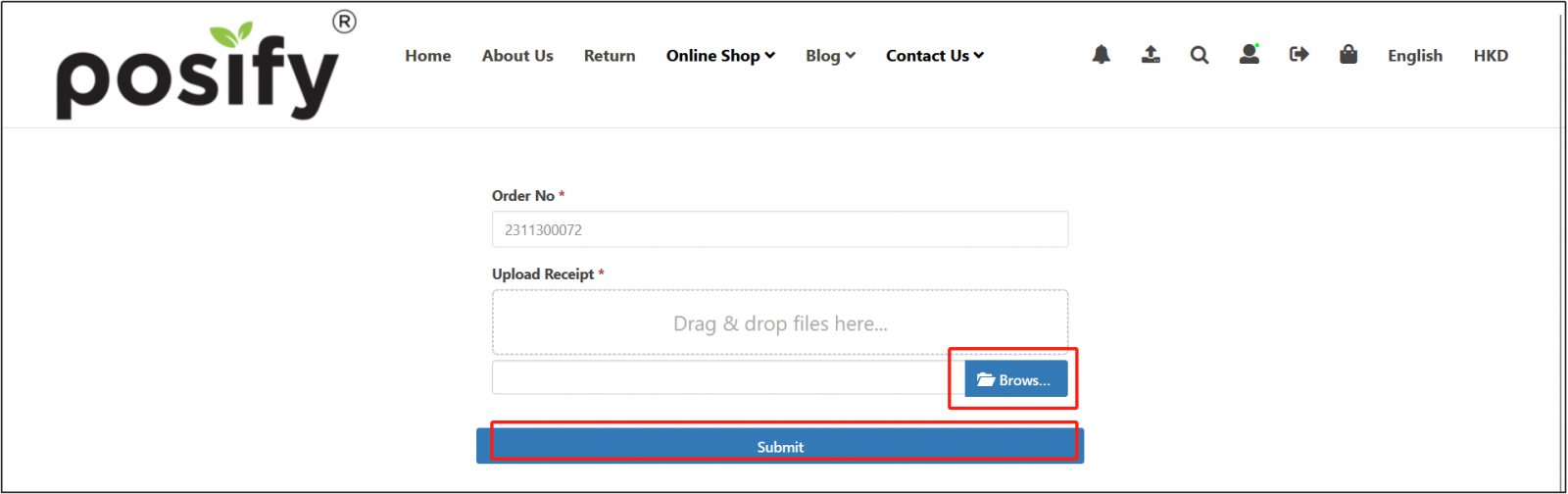Click the drag & drop files area
1568x494 pixels.
coord(780,322)
